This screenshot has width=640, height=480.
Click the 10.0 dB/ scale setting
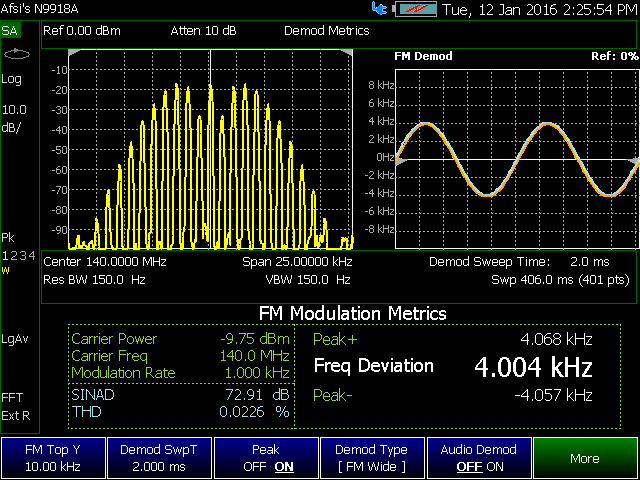click(14, 119)
